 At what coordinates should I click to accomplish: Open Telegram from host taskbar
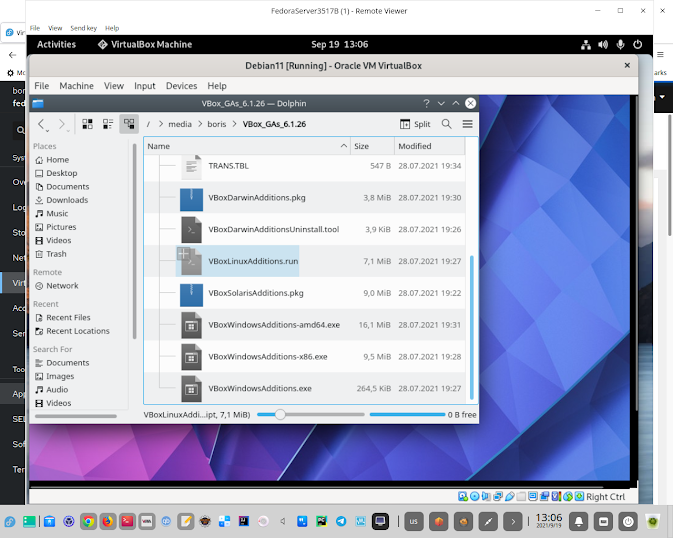[x=341, y=522]
